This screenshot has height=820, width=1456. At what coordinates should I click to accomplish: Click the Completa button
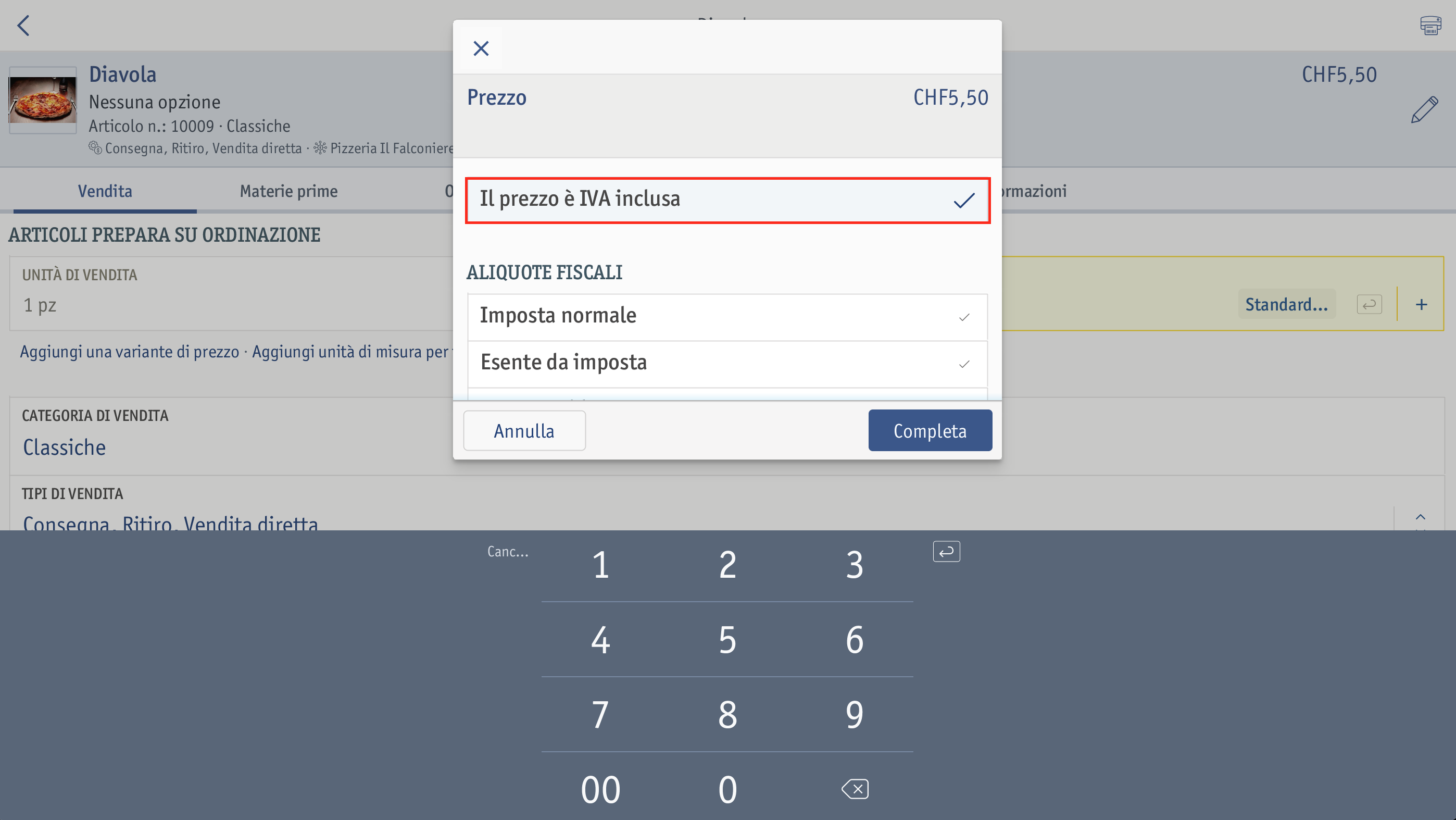930,430
